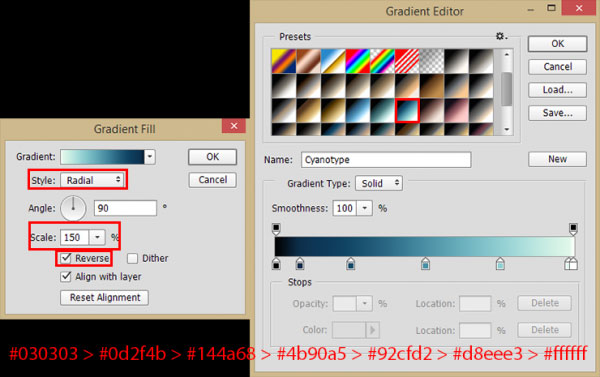Image resolution: width=600 pixels, height=377 pixels.
Task: Select the Cyanotype gradient preset thumbnail
Action: click(x=407, y=110)
